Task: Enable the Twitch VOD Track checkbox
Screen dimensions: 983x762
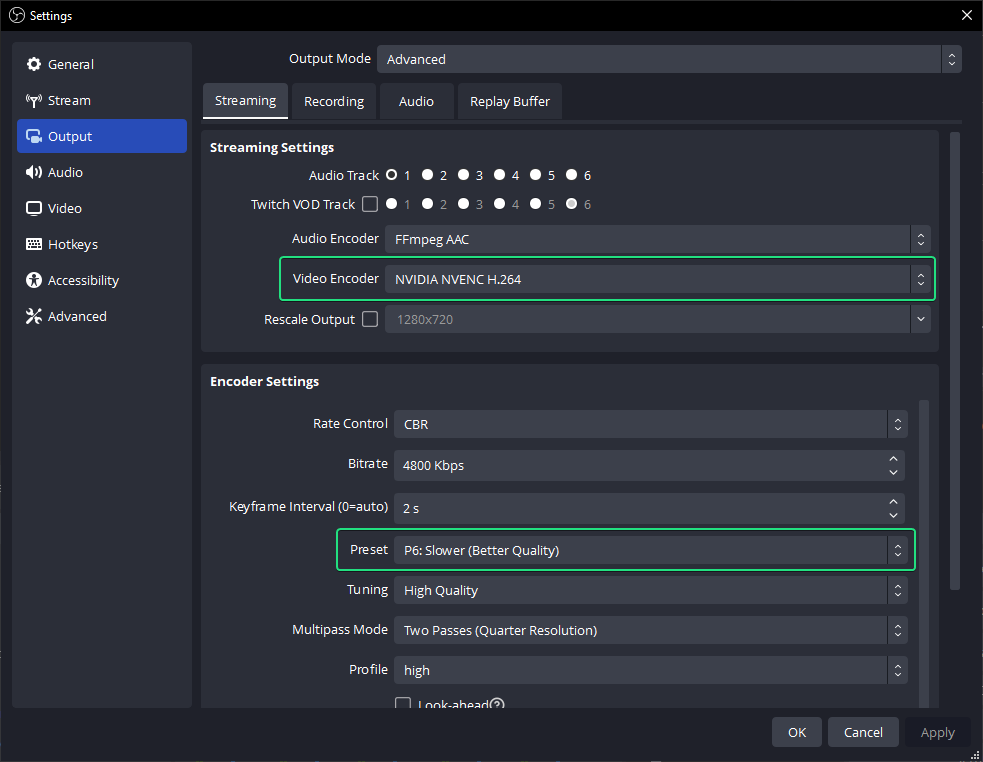Action: pyautogui.click(x=370, y=204)
